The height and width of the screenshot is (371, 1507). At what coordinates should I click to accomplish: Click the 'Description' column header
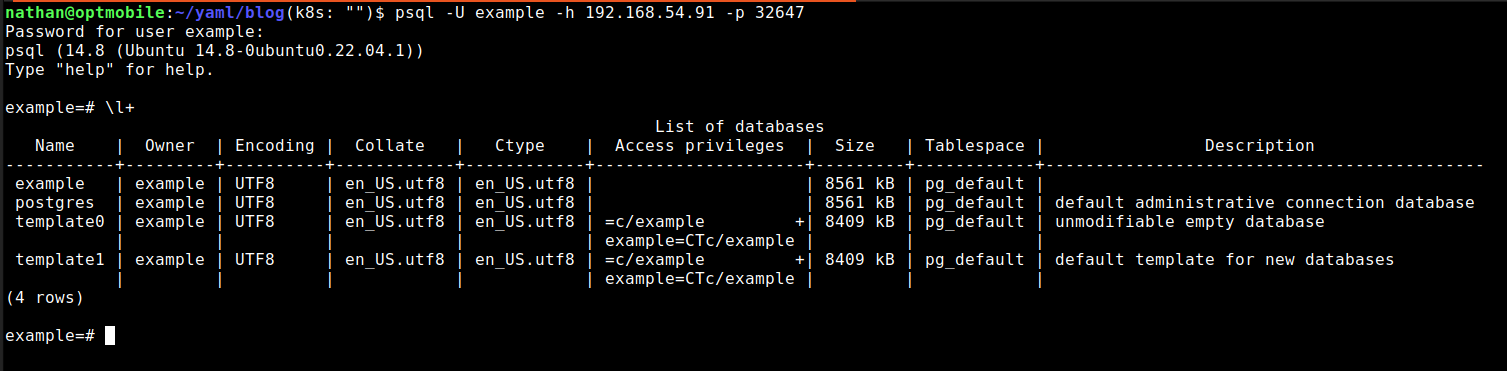[x=1260, y=146]
